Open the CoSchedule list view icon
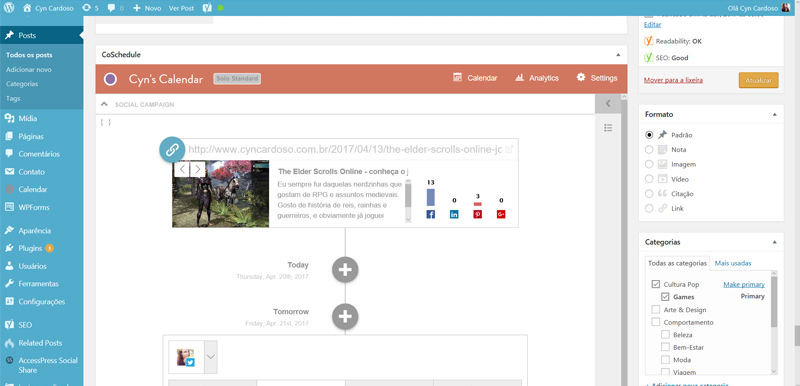Screen dimensions: 800x386 (608, 127)
